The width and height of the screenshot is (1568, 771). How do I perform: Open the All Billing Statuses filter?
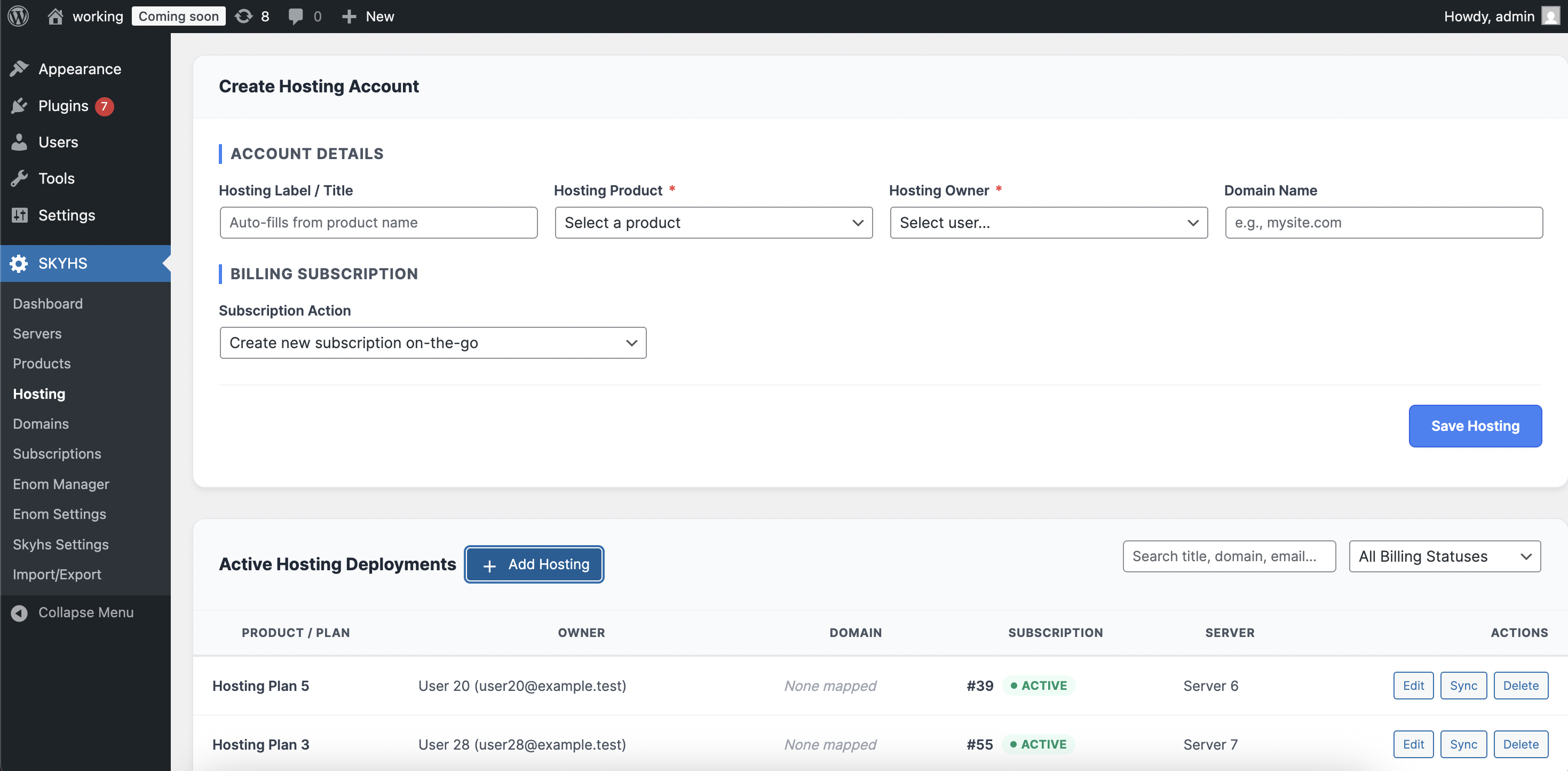1444,557
